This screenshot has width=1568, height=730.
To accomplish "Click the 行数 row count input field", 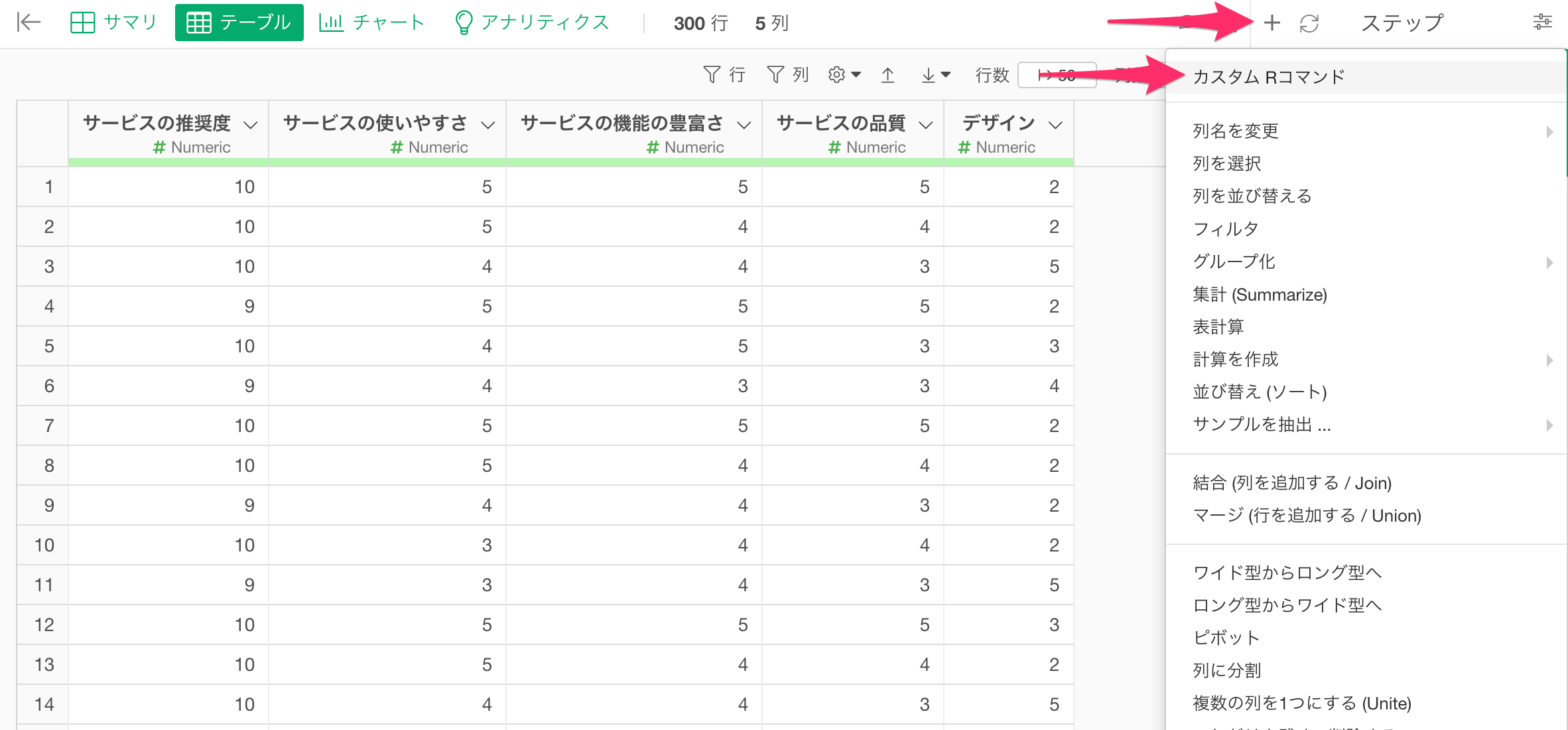I will (x=1057, y=75).
